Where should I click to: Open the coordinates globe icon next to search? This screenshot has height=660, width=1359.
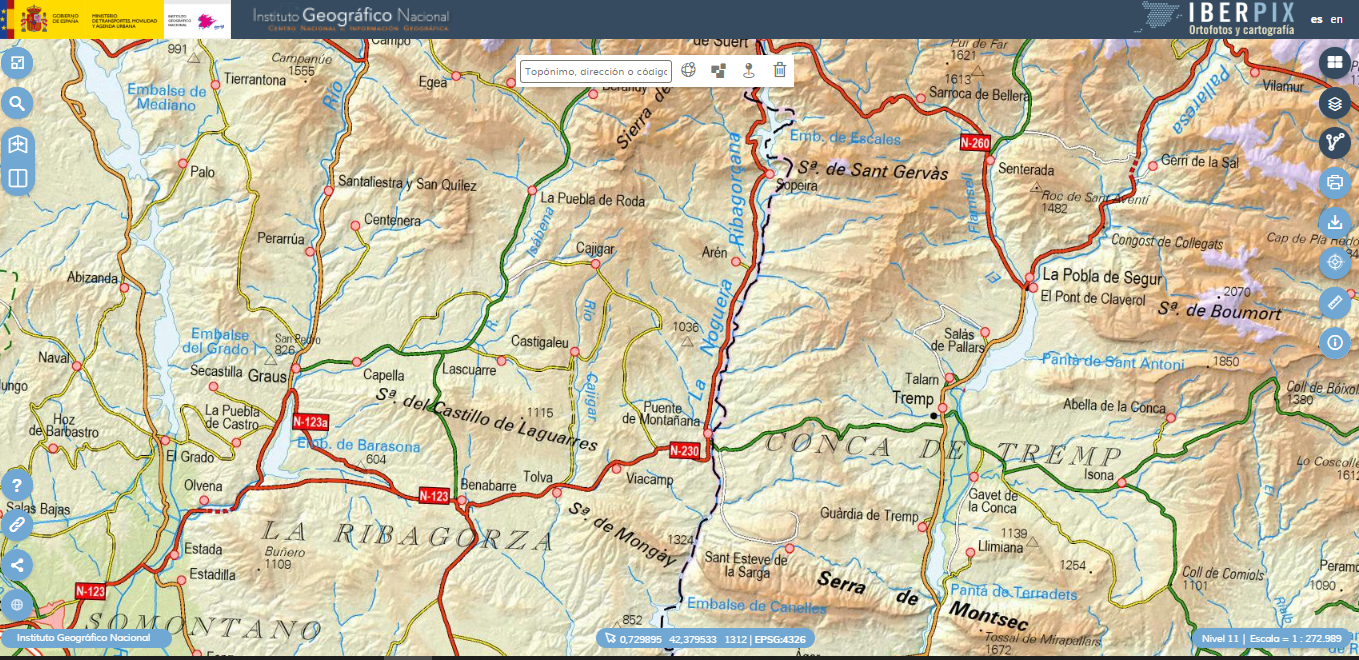(x=686, y=71)
